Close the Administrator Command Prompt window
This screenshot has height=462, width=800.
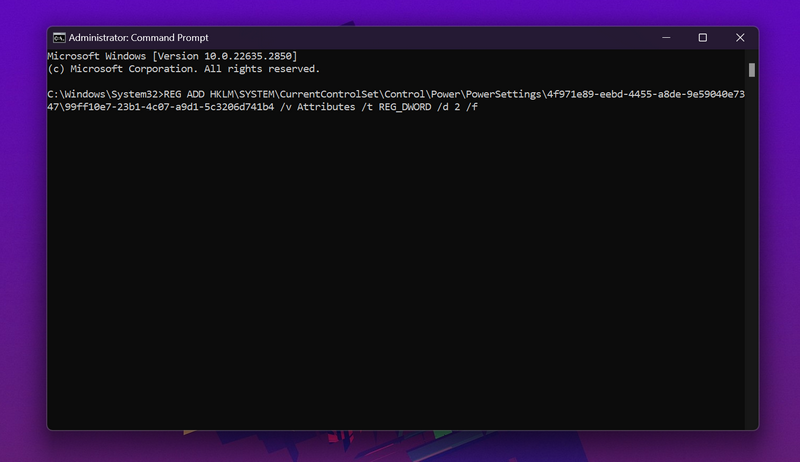click(740, 38)
